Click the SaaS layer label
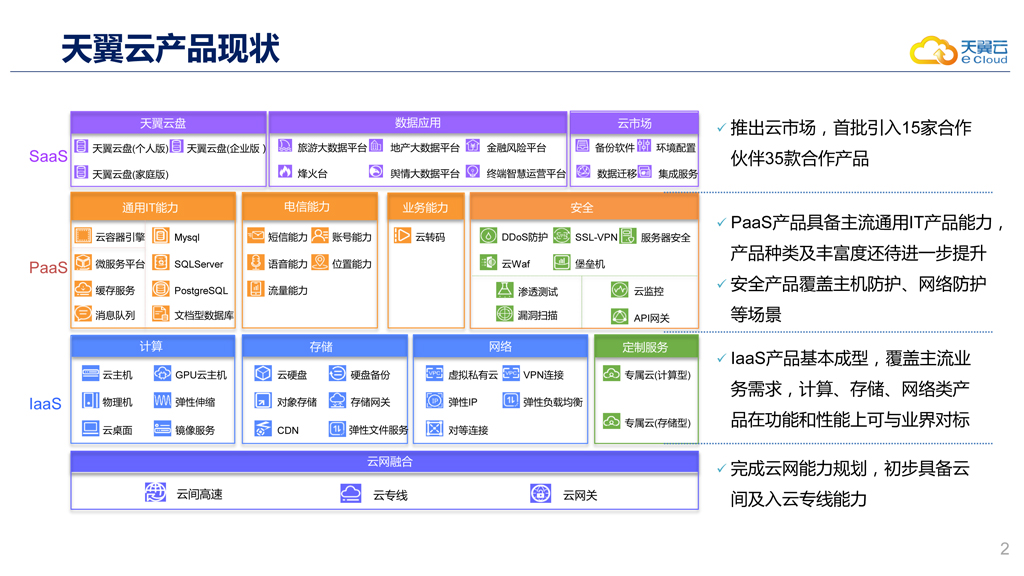This screenshot has width=1024, height=576. tap(48, 156)
